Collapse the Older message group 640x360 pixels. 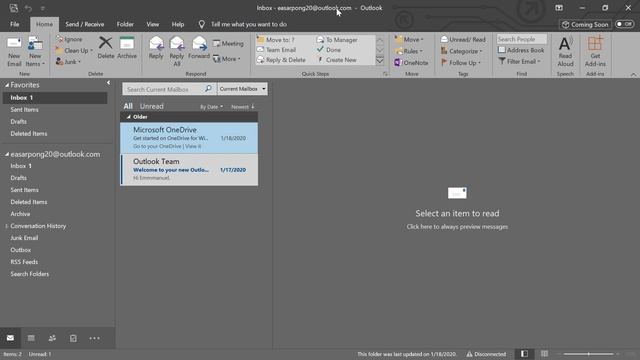pos(129,117)
